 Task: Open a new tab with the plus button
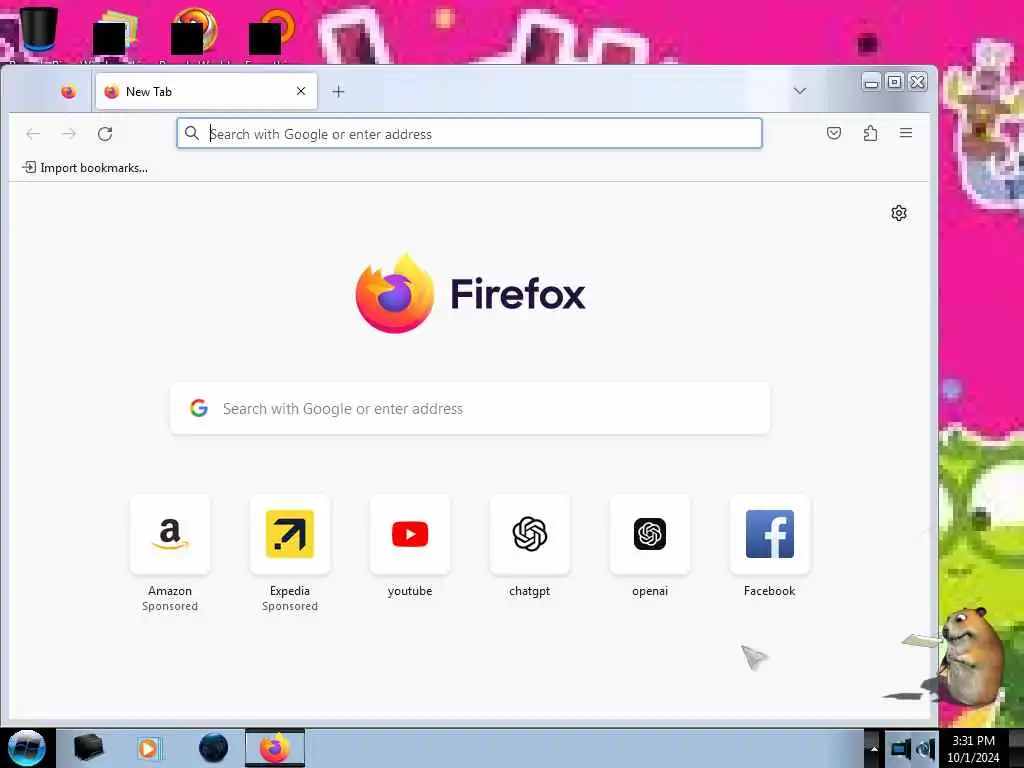pos(338,91)
